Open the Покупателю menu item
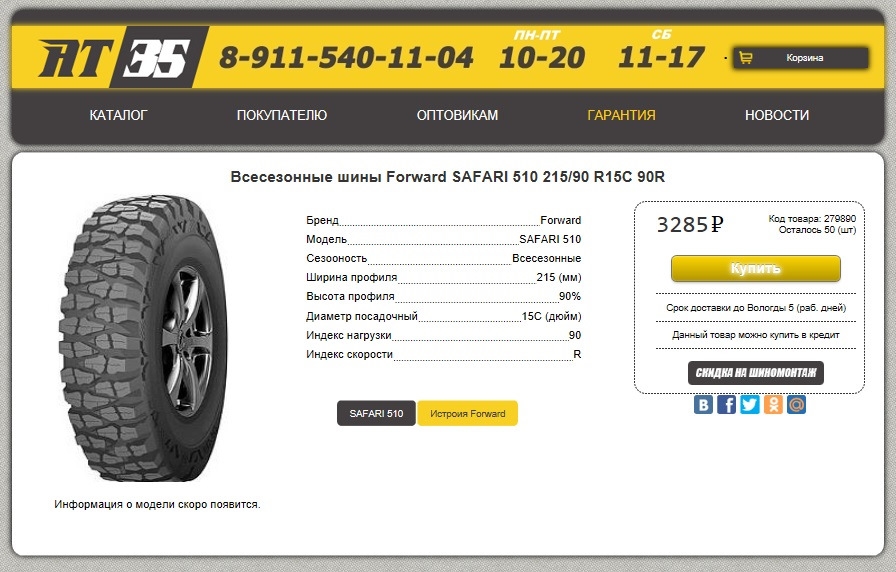896x572 pixels. 282,115
